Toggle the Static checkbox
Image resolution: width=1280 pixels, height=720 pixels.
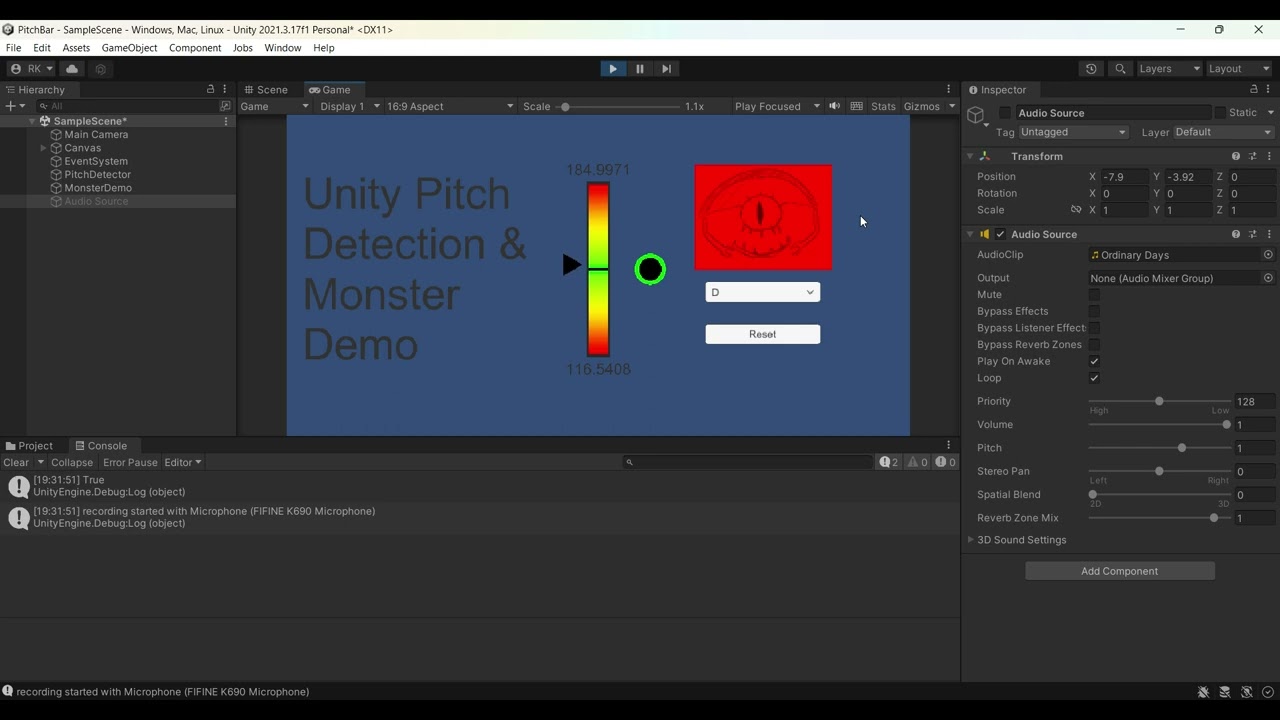coord(1219,113)
